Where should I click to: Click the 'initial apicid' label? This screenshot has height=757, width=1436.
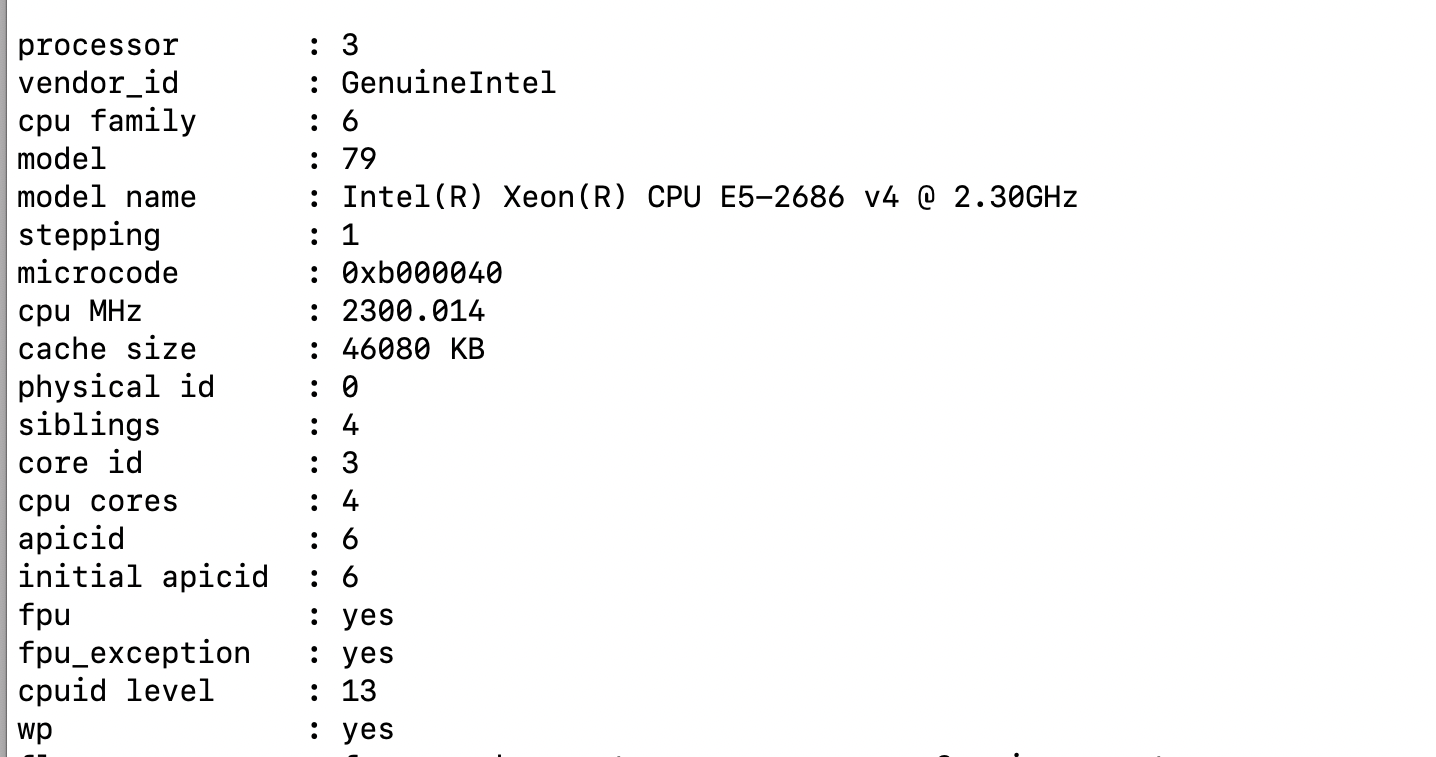(x=143, y=577)
